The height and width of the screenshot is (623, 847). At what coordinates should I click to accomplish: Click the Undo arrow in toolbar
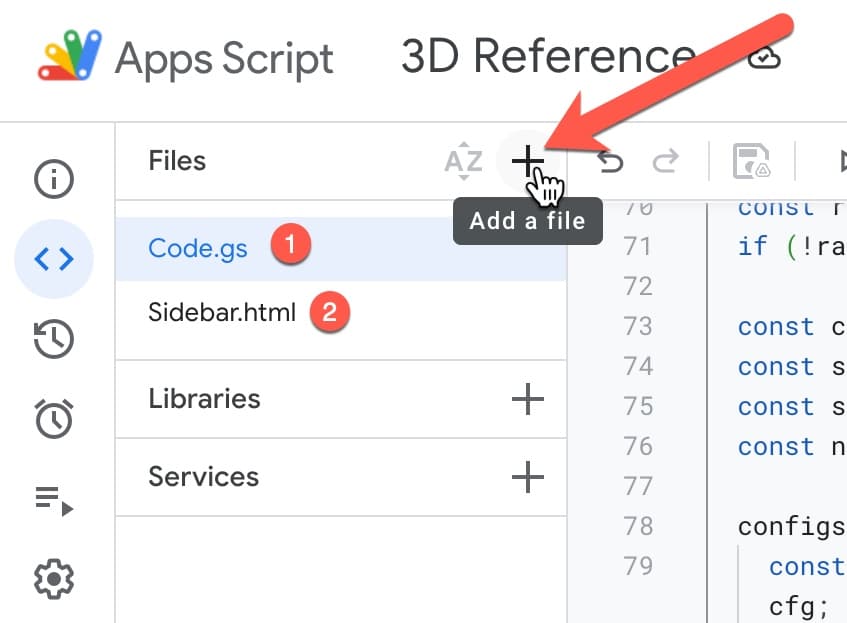[610, 161]
